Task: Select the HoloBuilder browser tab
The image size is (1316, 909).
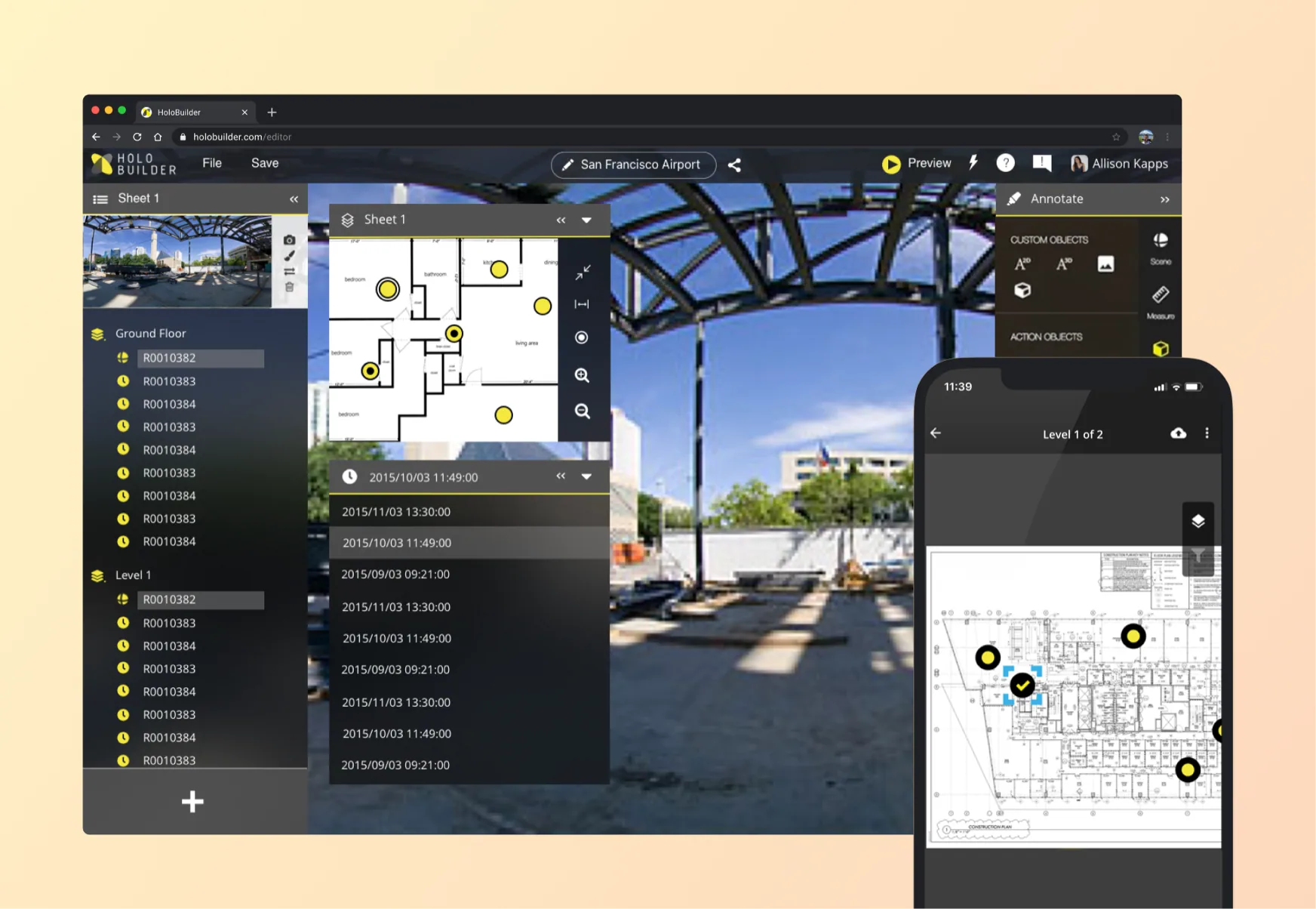Action: coord(195,112)
